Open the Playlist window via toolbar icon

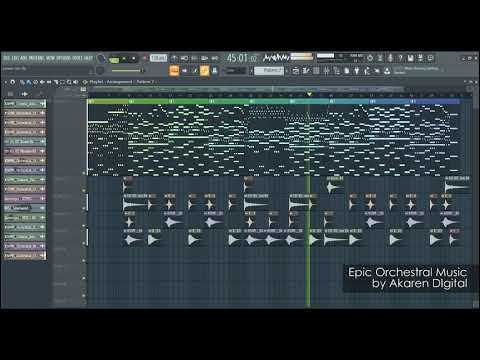[296, 71]
